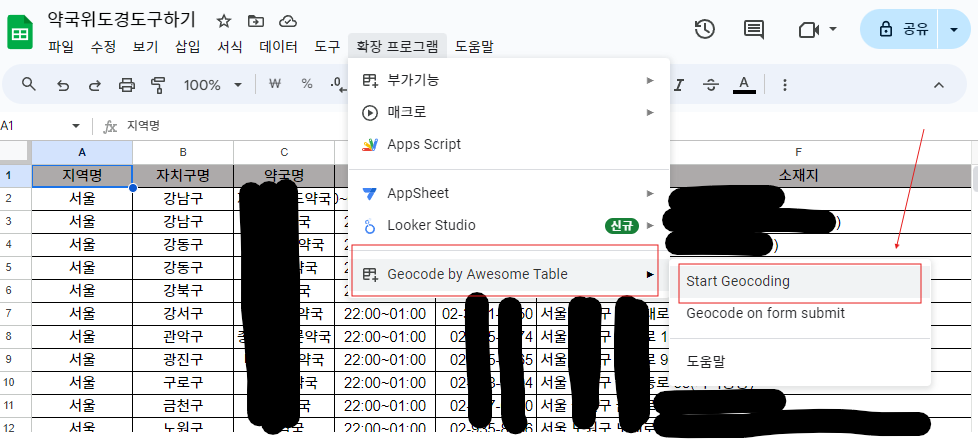Image resolution: width=978 pixels, height=439 pixels.
Task: Undo the last action
Action: (62, 85)
